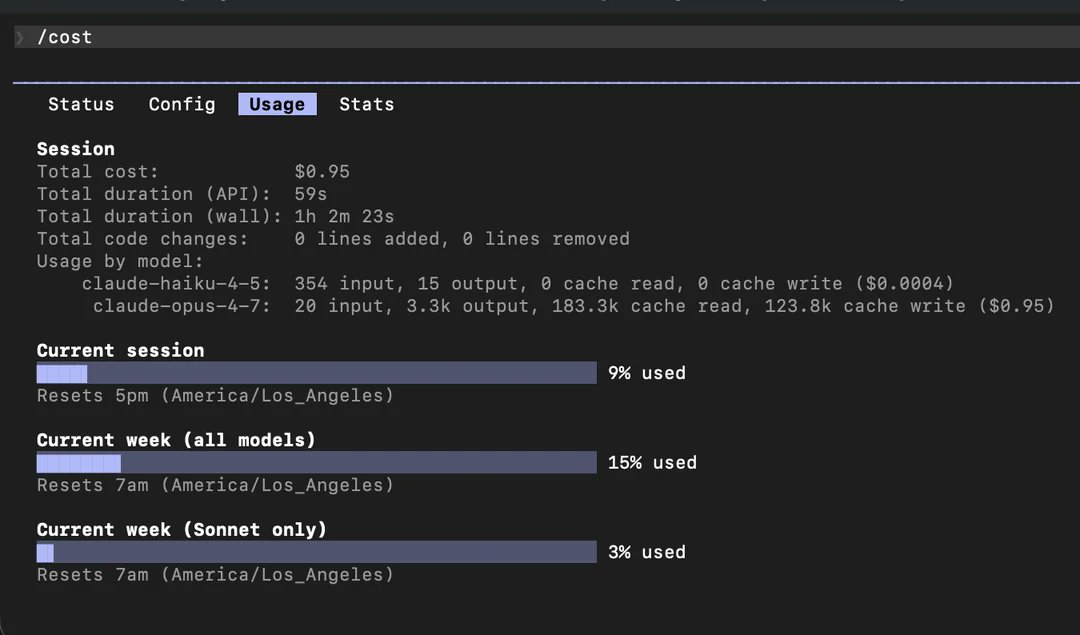Click the 3% used label
The height and width of the screenshot is (635, 1080).
click(647, 552)
